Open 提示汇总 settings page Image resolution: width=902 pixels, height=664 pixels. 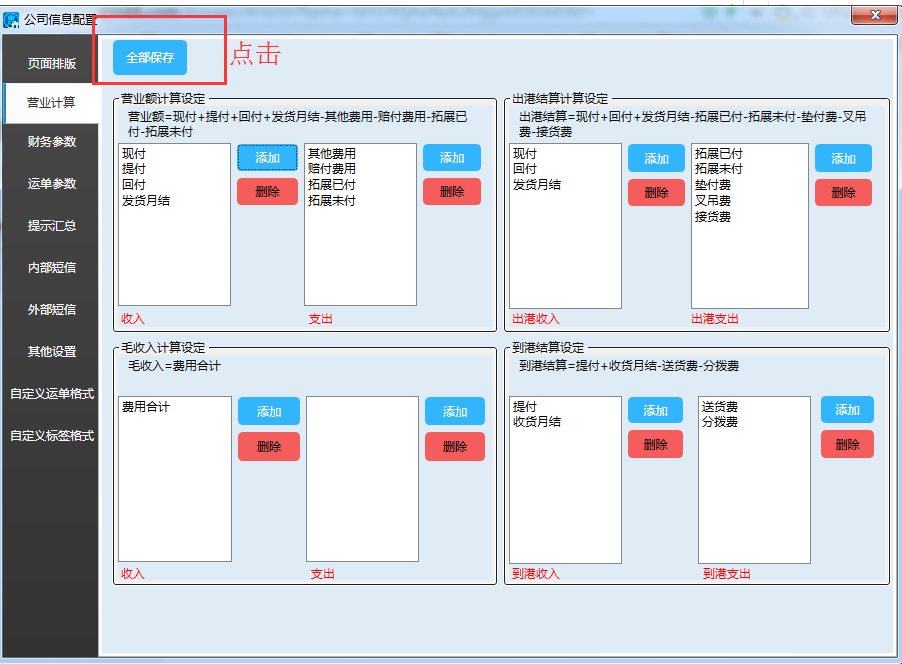(x=51, y=226)
